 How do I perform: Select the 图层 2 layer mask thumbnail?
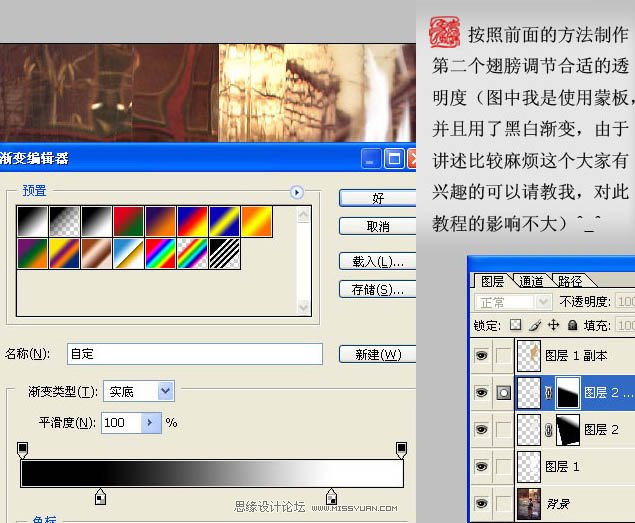568,429
